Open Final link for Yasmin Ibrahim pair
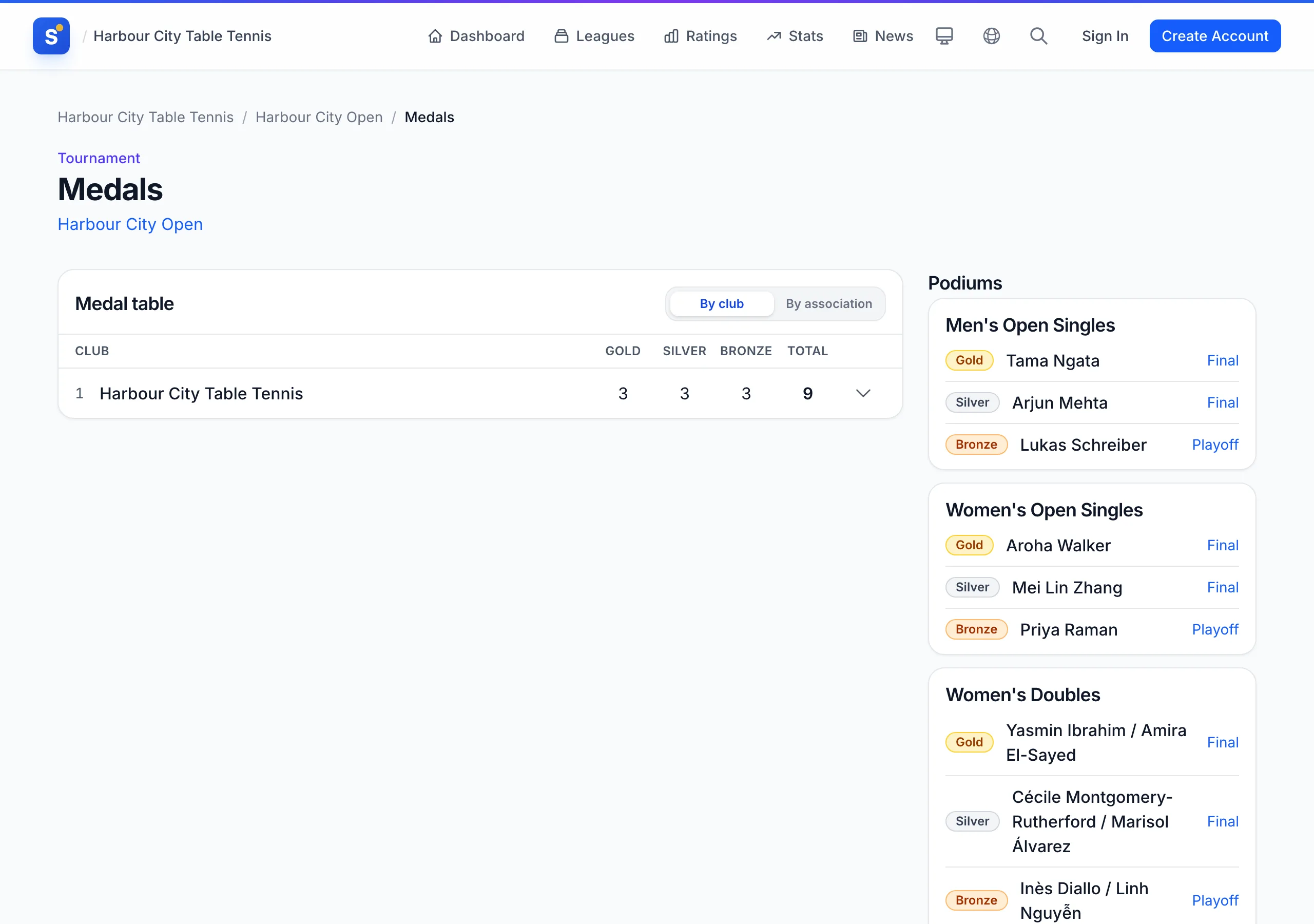 pos(1223,742)
